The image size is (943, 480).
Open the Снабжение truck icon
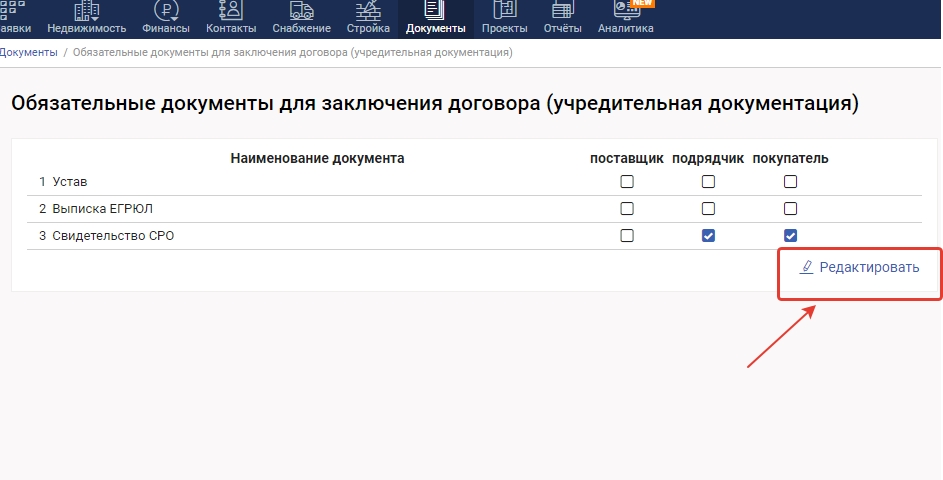pyautogui.click(x=301, y=10)
